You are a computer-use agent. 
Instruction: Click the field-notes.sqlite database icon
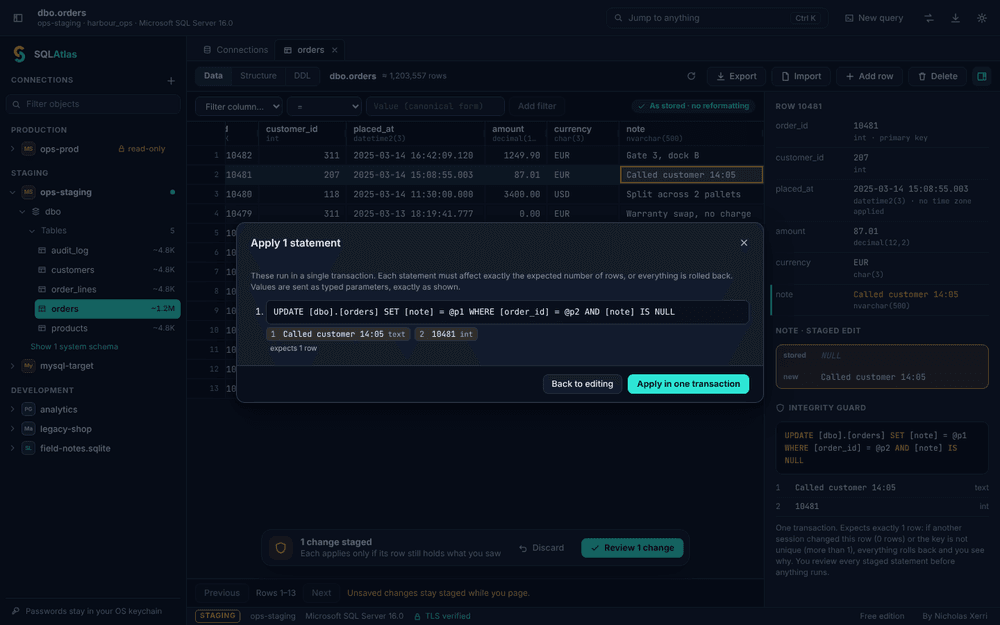pos(28,448)
